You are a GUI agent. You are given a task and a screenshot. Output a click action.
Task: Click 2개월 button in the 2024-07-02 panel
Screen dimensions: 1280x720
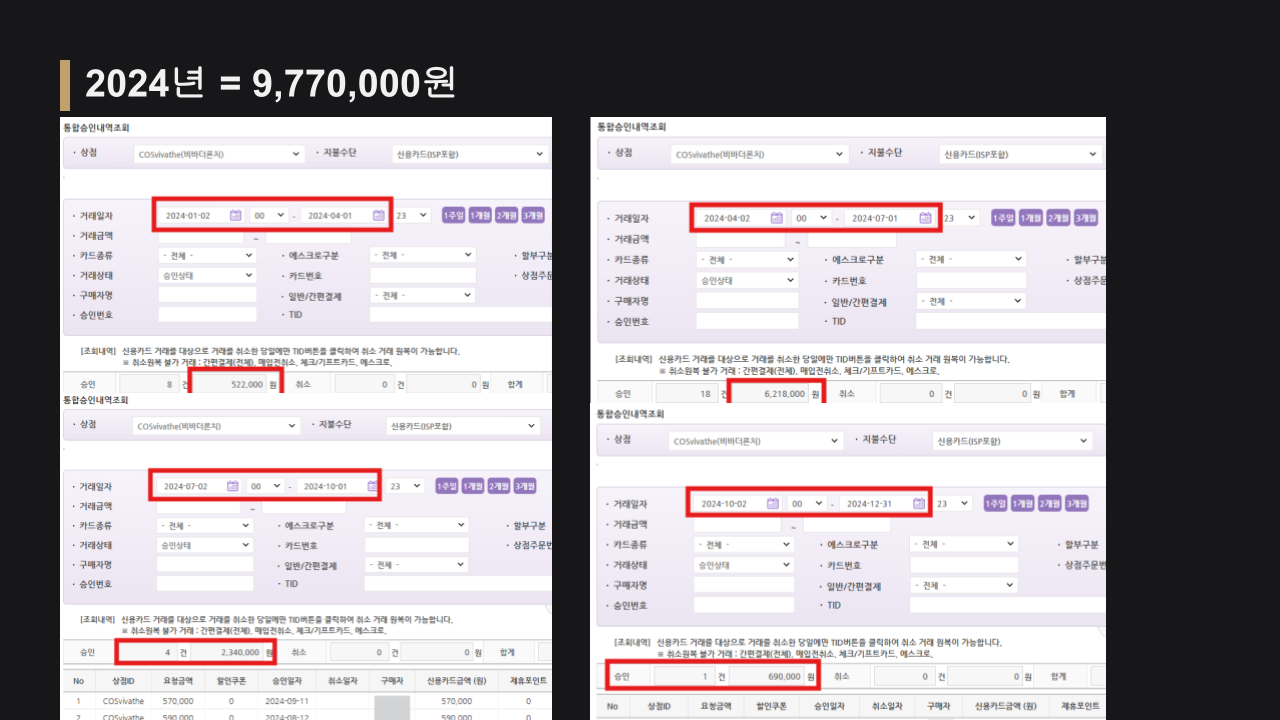coord(499,486)
